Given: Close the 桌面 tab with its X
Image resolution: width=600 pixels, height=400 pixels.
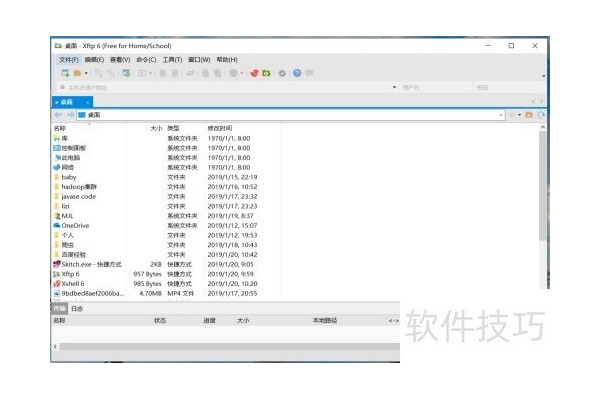Looking at the screenshot, I should (x=87, y=103).
